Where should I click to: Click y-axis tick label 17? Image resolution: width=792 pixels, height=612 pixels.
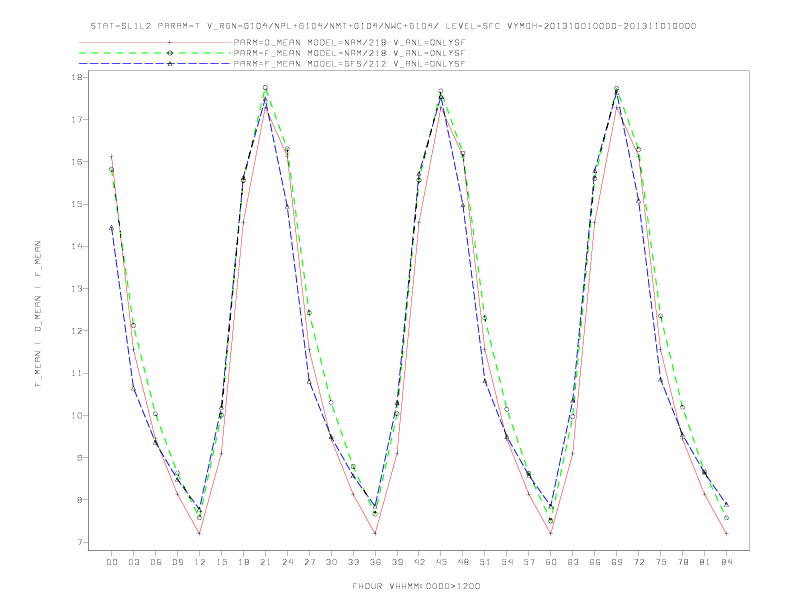pyautogui.click(x=77, y=120)
